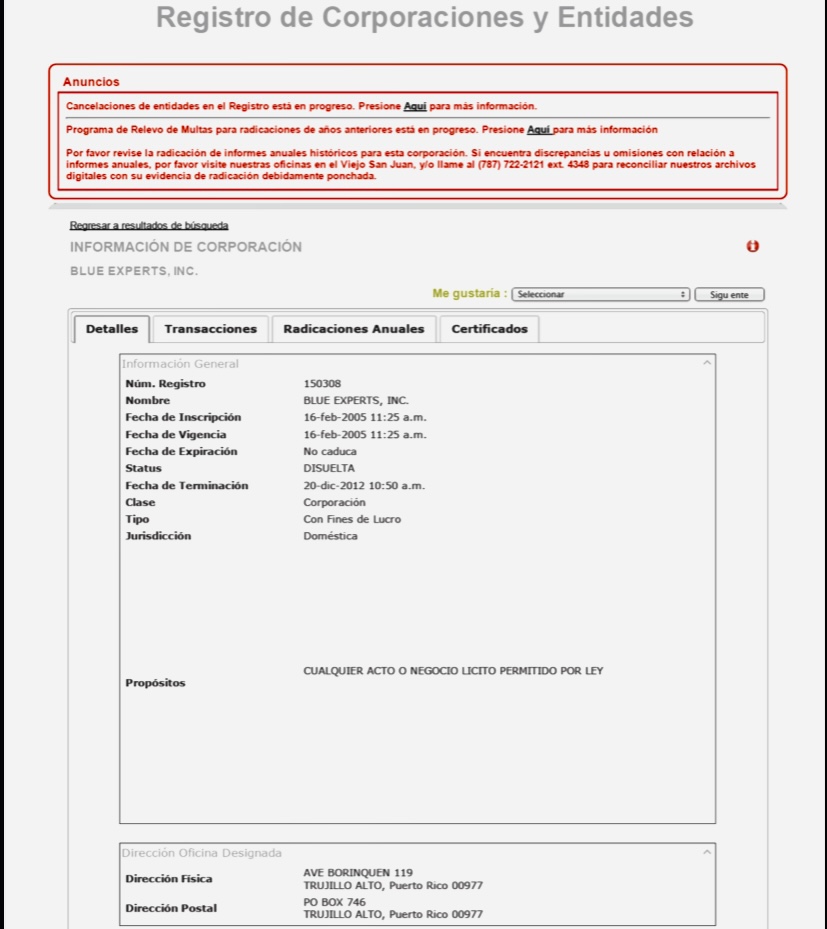Click the AVE BORINQUEN 119 physical address

(x=357, y=872)
